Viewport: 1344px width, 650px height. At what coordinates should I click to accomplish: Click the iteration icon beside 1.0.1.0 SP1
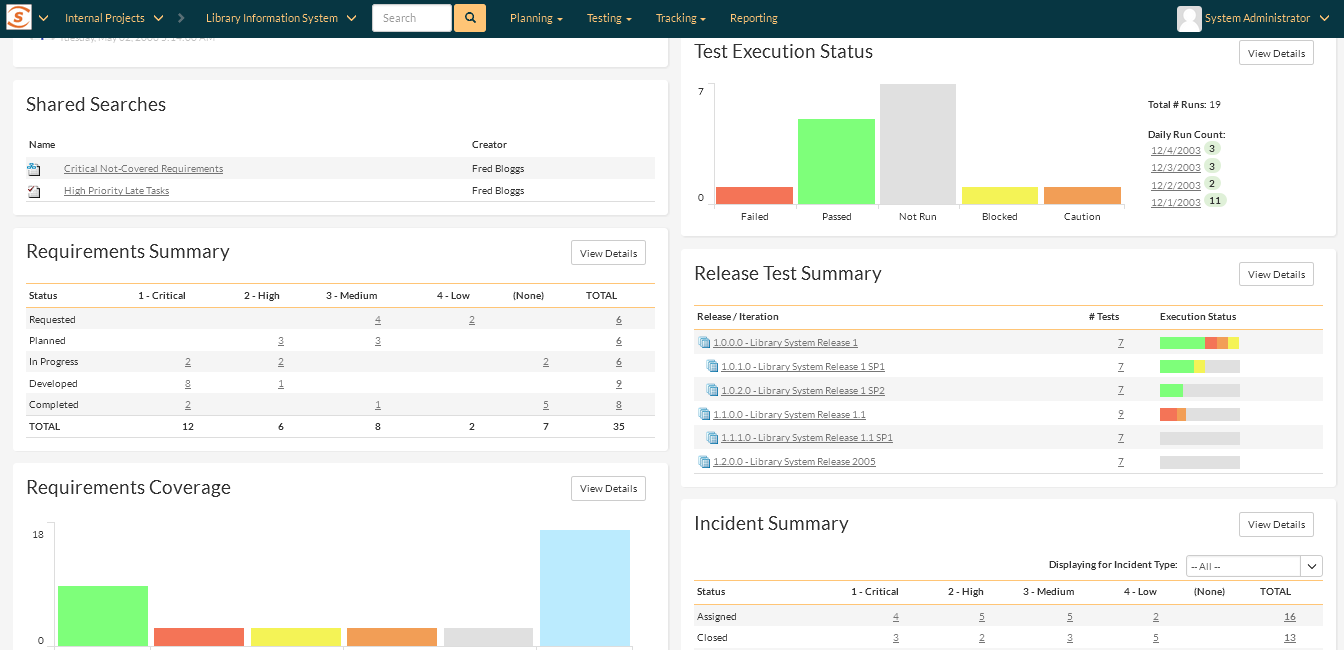pyautogui.click(x=712, y=367)
